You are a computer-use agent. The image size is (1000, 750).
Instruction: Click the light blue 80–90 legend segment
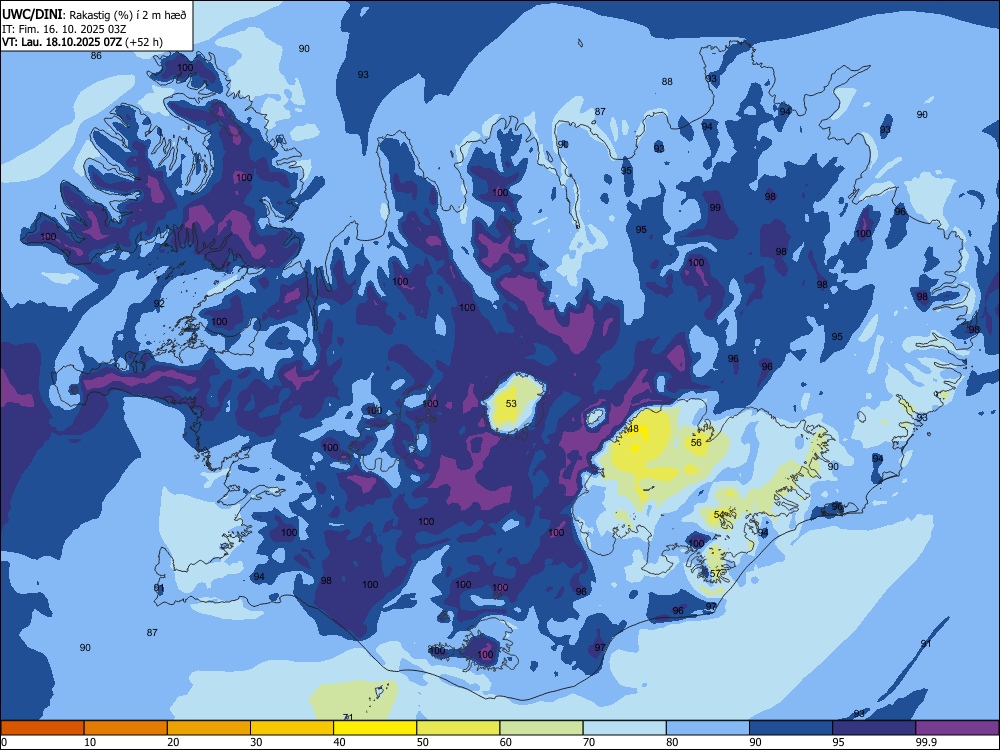708,728
